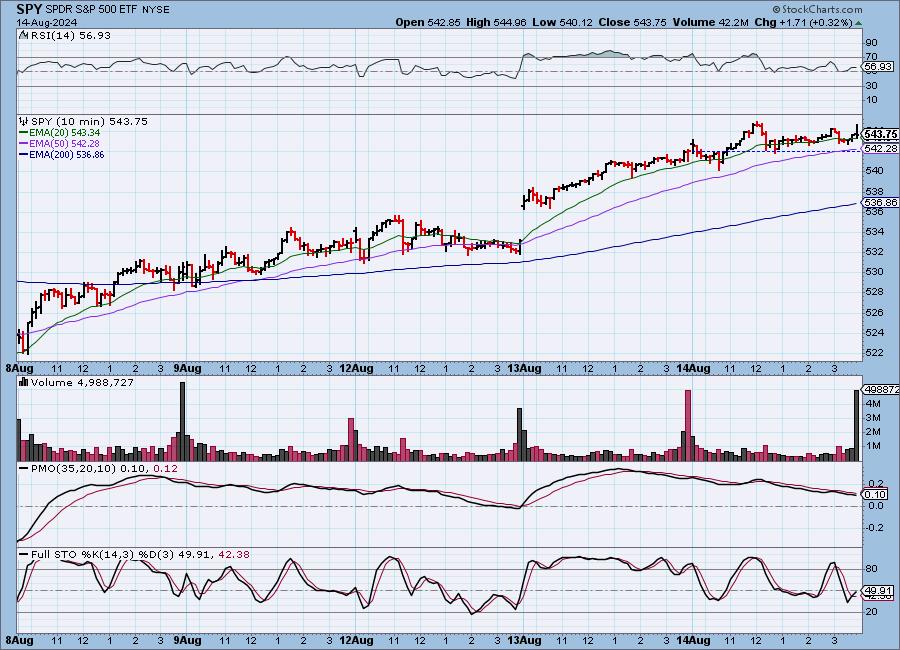This screenshot has width=900, height=650.
Task: Click the 'SPDR S&P 500 ETF' name
Action: pyautogui.click(x=91, y=10)
